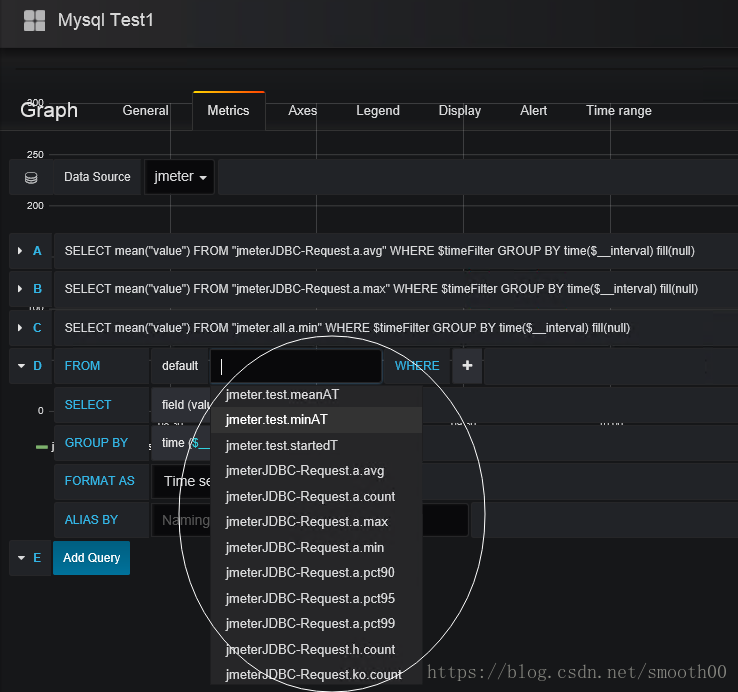Expand query B row
738x692 pixels.
[20, 289]
